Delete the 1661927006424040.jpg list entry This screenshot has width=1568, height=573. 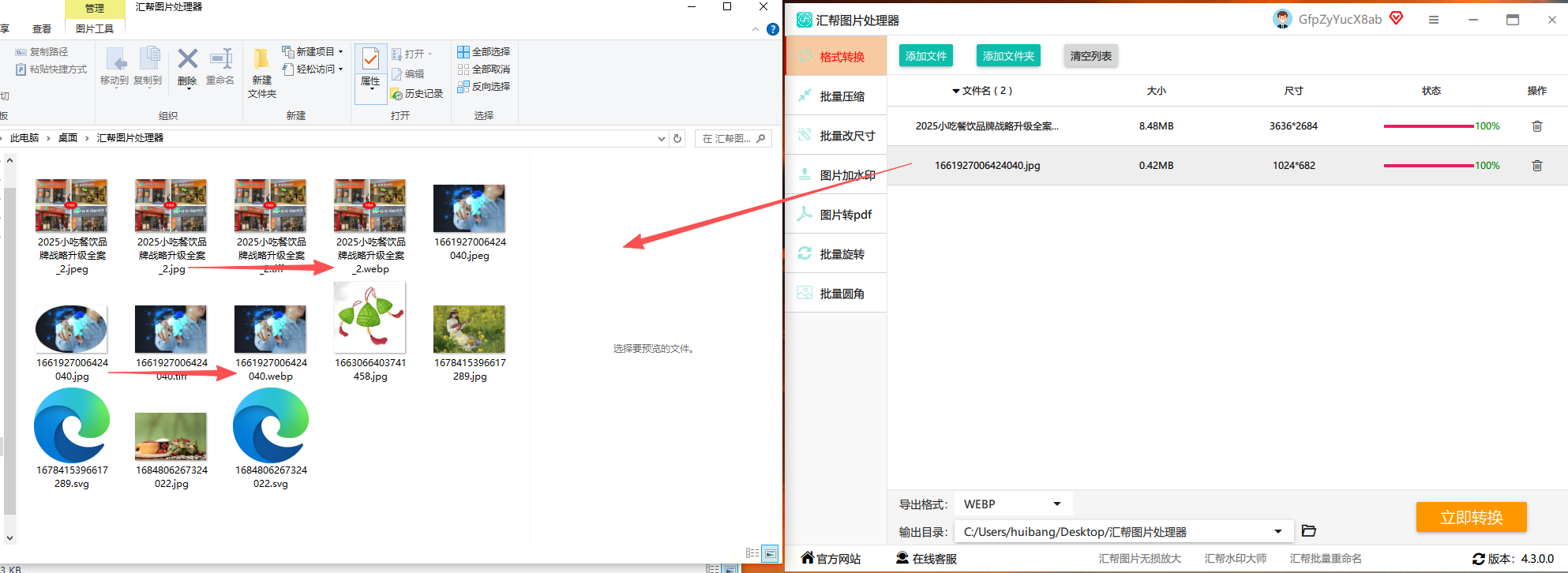pyautogui.click(x=1536, y=166)
